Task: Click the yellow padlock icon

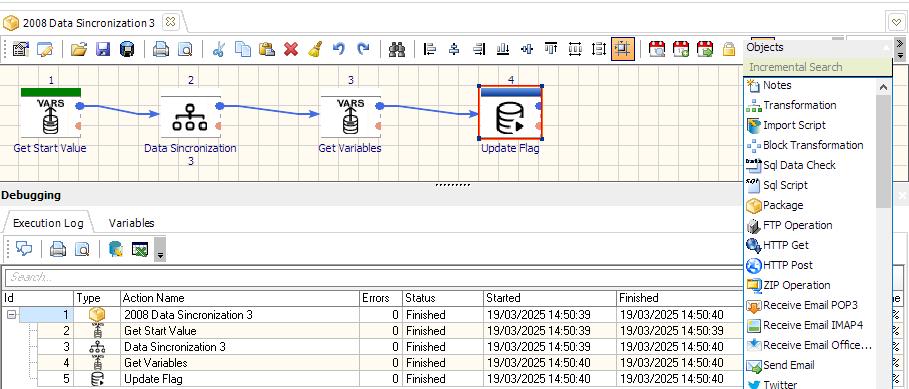Action: pyautogui.click(x=729, y=49)
